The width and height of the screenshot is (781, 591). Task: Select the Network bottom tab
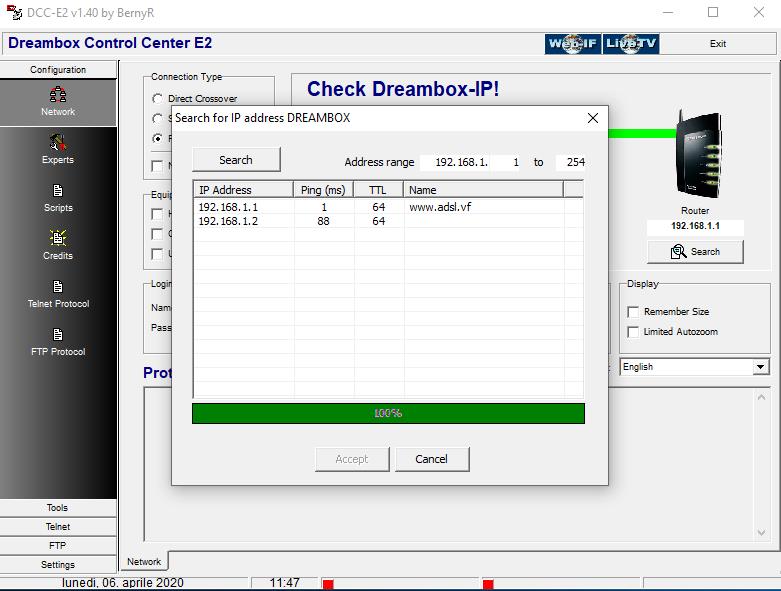(x=144, y=562)
